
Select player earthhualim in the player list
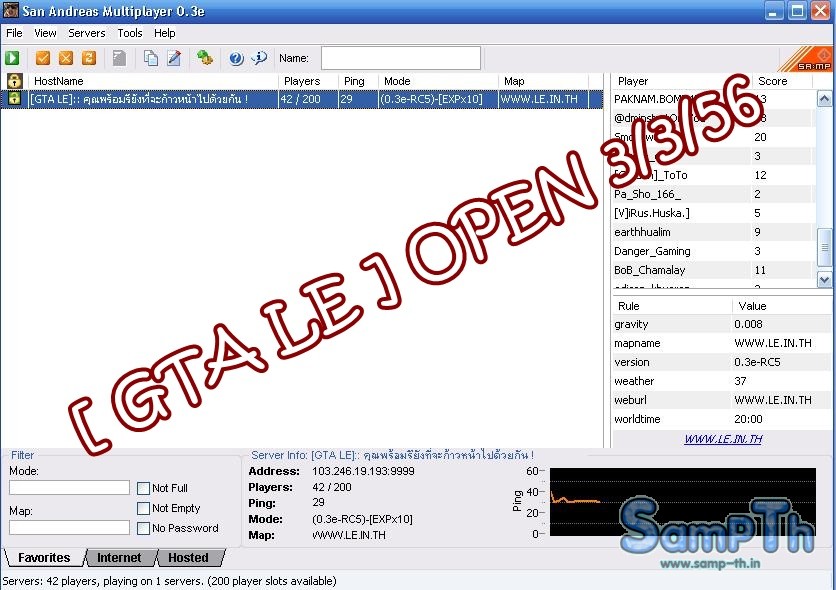click(713, 232)
